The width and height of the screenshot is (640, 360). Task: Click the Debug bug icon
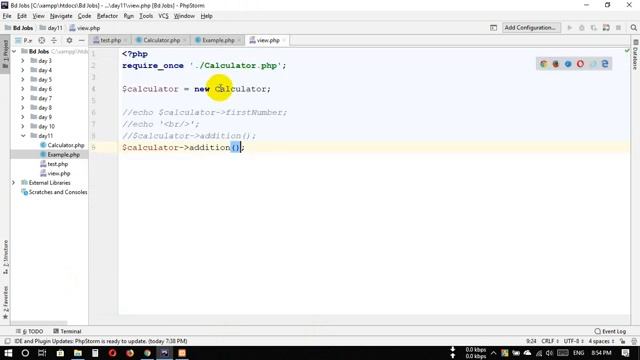pos(582,28)
